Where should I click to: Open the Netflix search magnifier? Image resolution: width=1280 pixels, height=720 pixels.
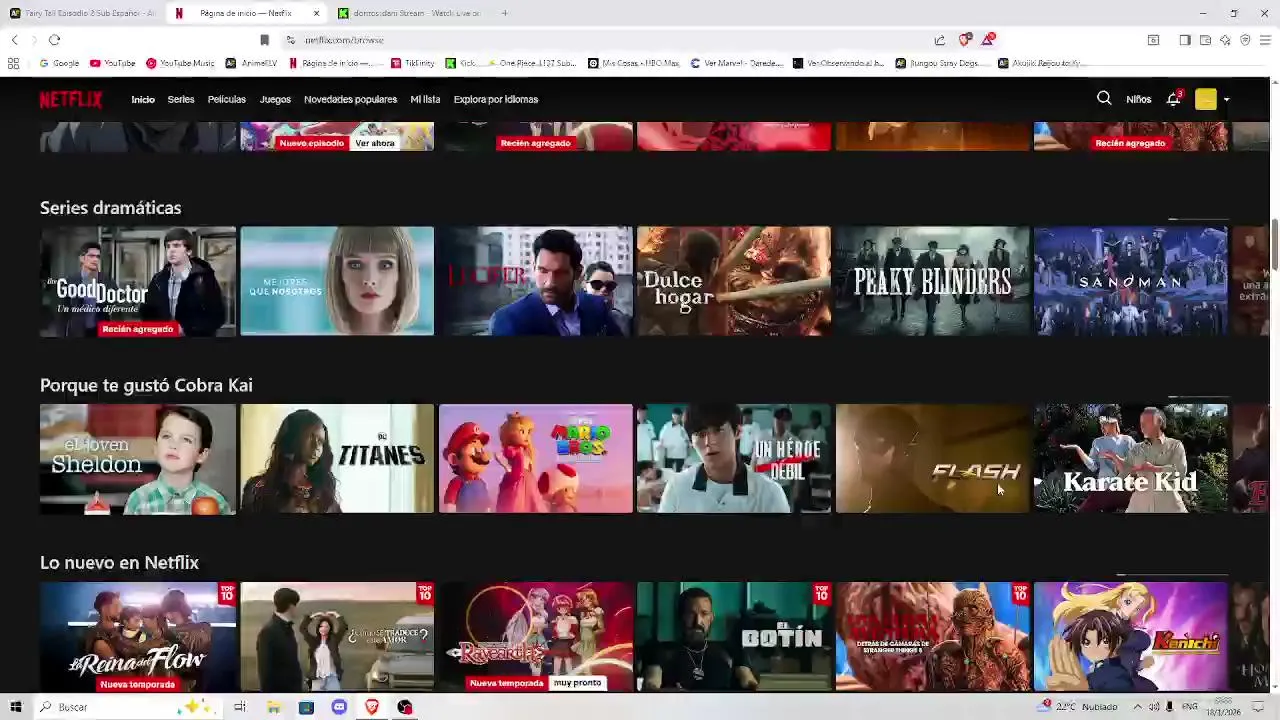coord(1104,99)
